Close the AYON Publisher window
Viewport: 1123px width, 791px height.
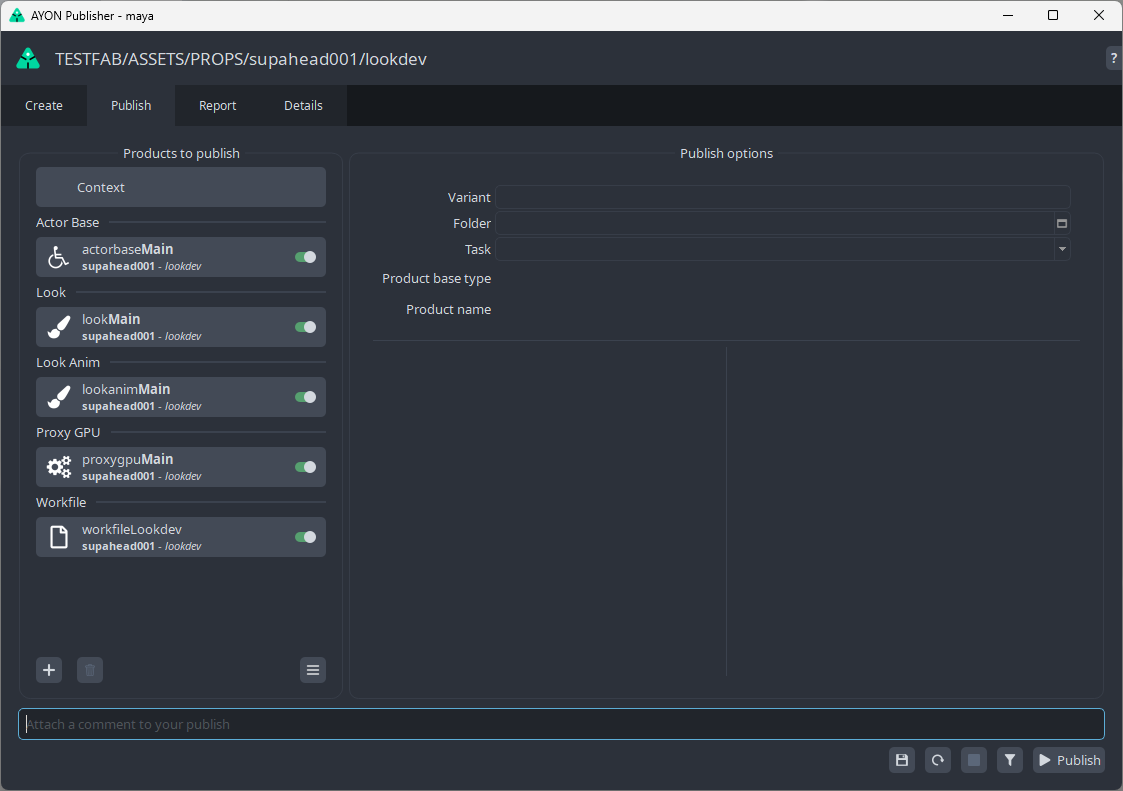tap(1099, 15)
